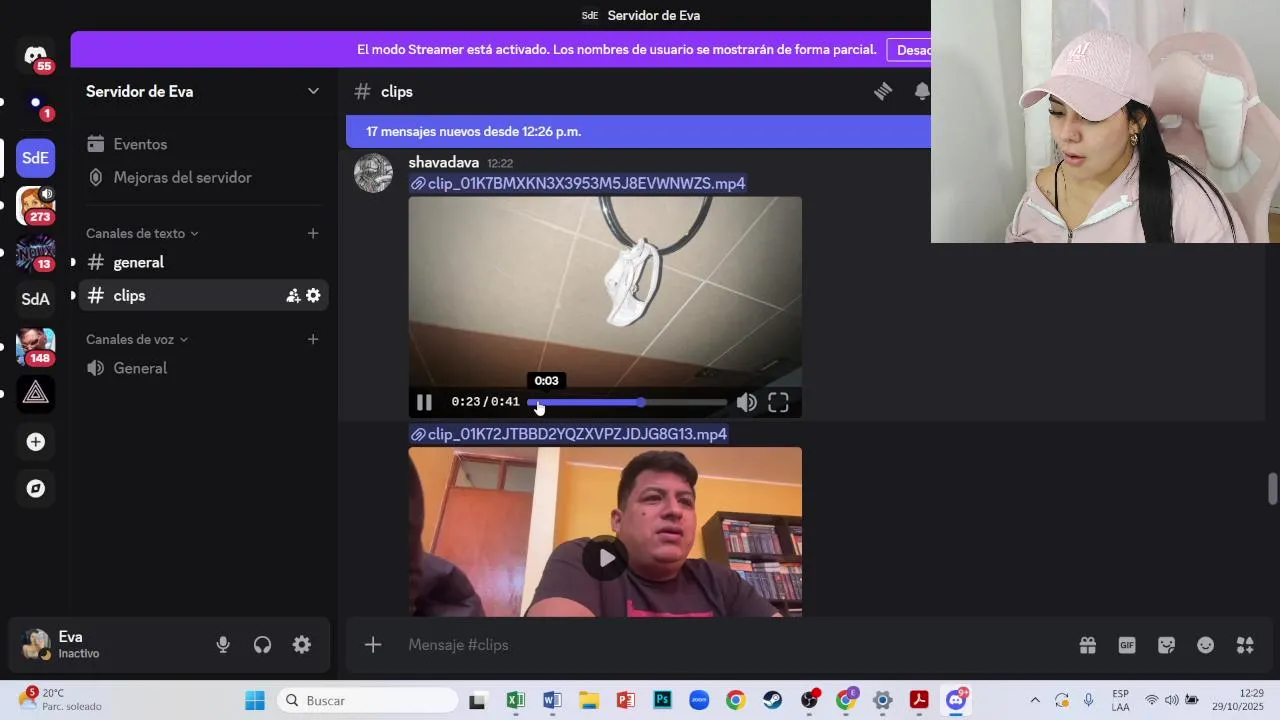Open GIF picker

[1127, 645]
